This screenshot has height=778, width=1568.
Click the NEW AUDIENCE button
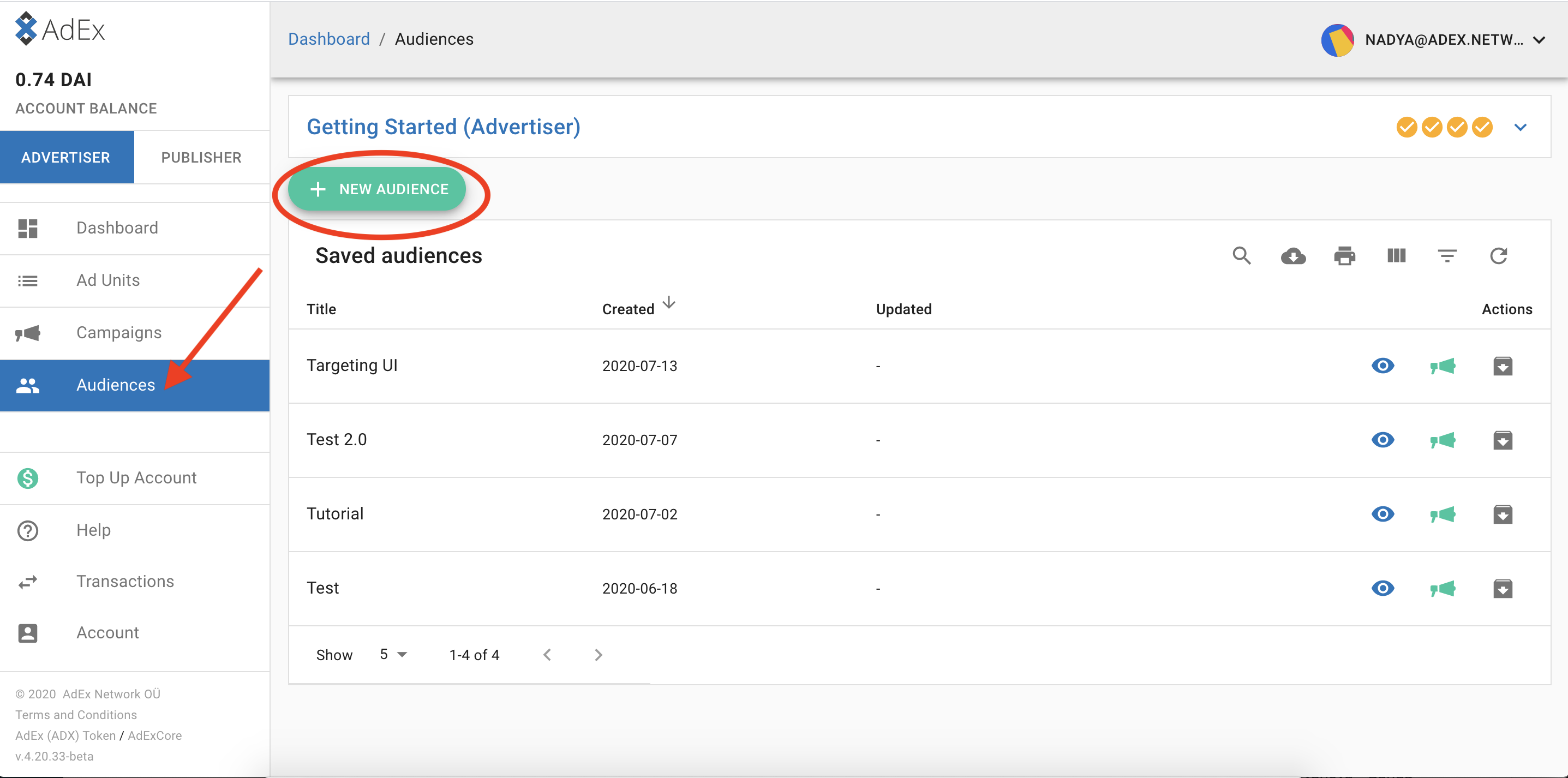tap(377, 189)
